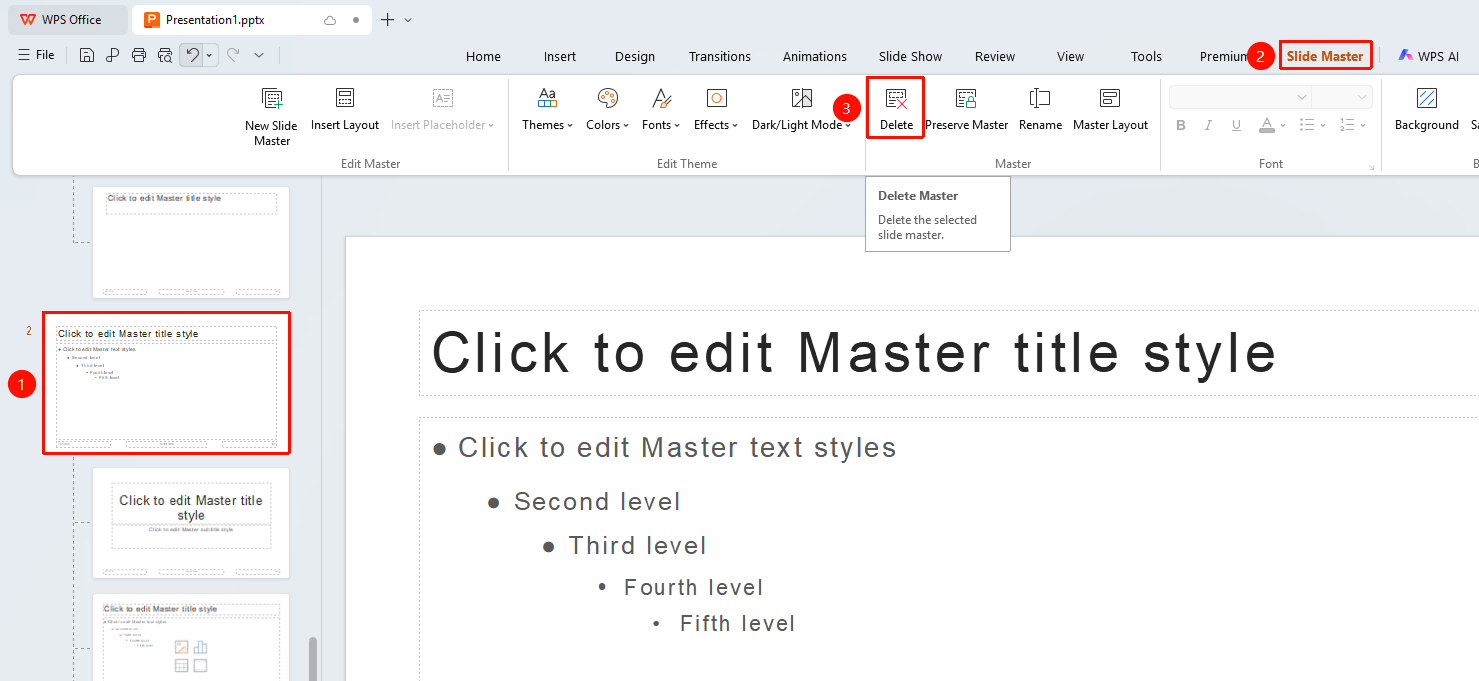Screen dimensions: 1479x681
Task: Expand the bullet list dropdown arrow
Action: (1322, 125)
